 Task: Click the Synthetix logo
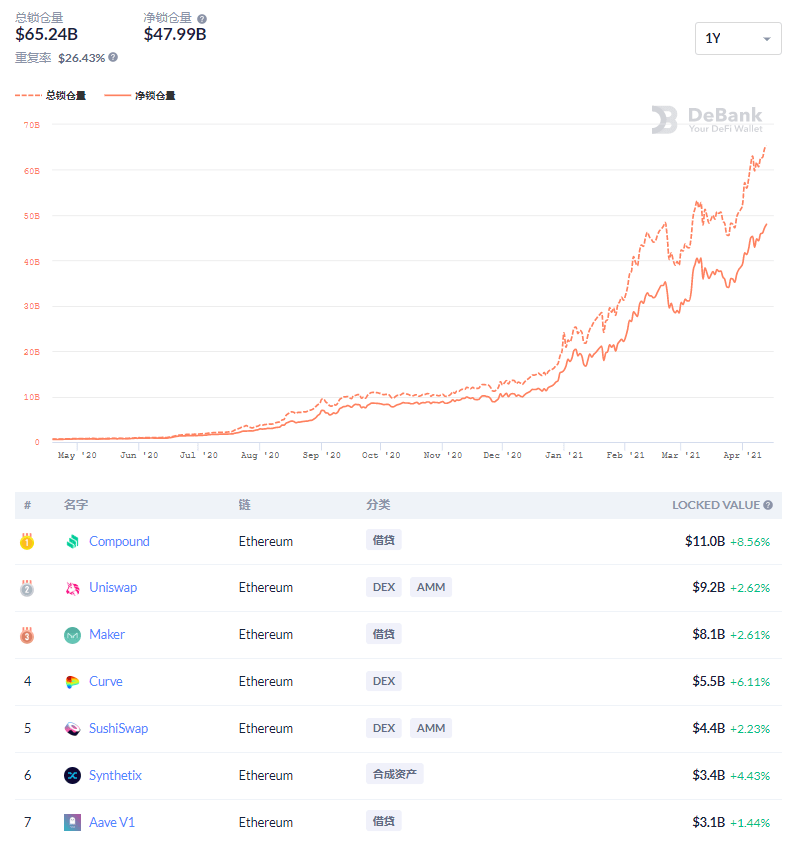point(72,776)
